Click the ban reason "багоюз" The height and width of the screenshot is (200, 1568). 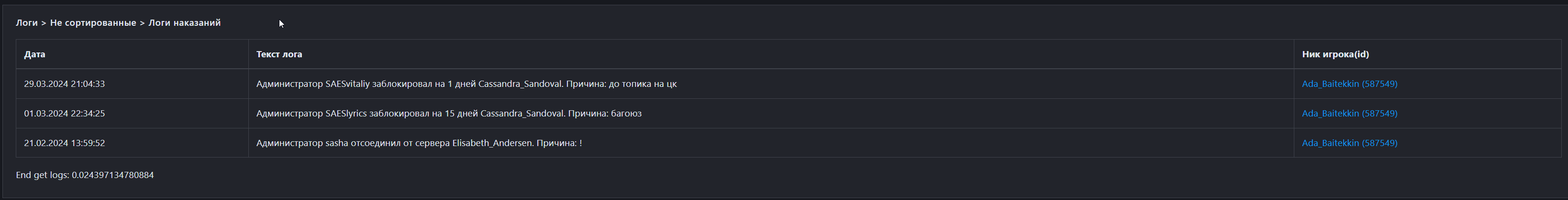[x=626, y=114]
